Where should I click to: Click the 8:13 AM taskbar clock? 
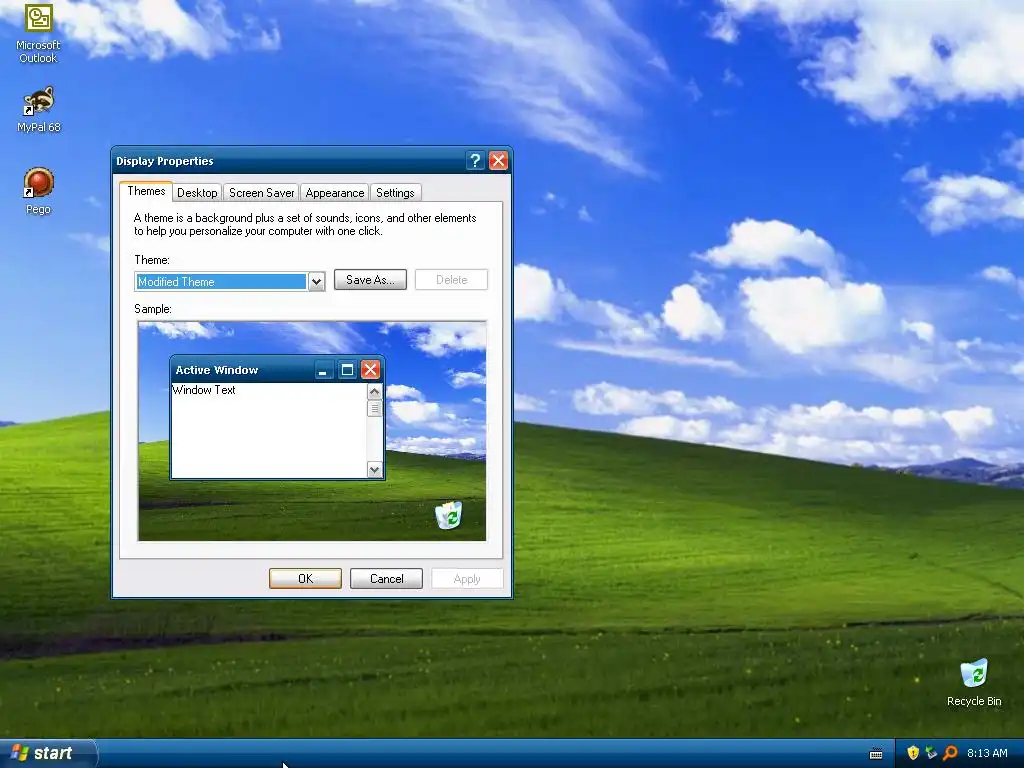pos(987,753)
